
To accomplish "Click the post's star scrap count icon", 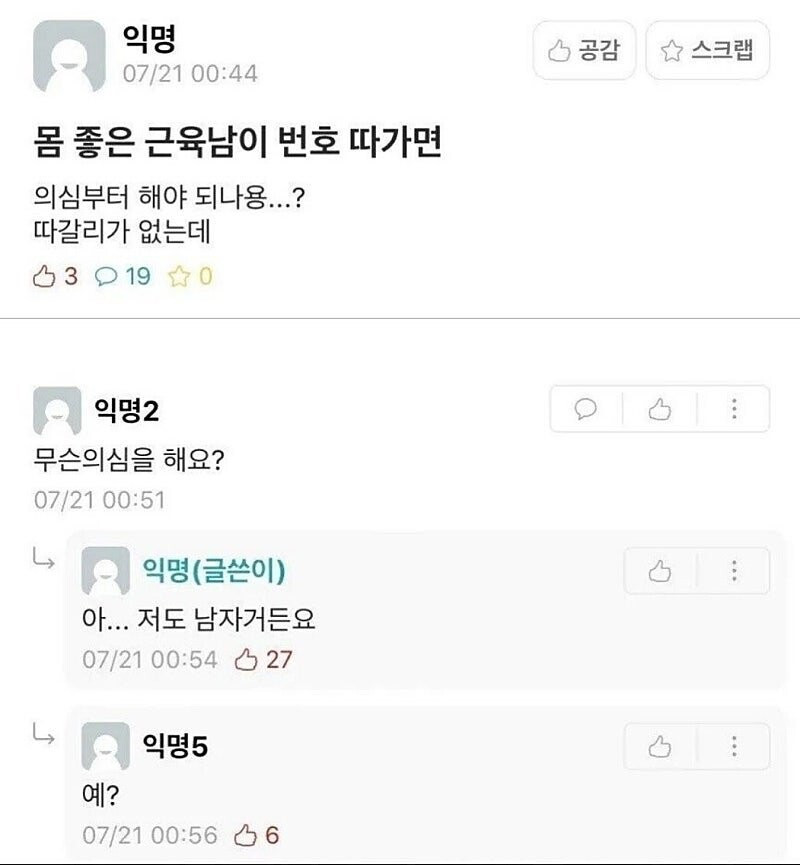I will [179, 277].
